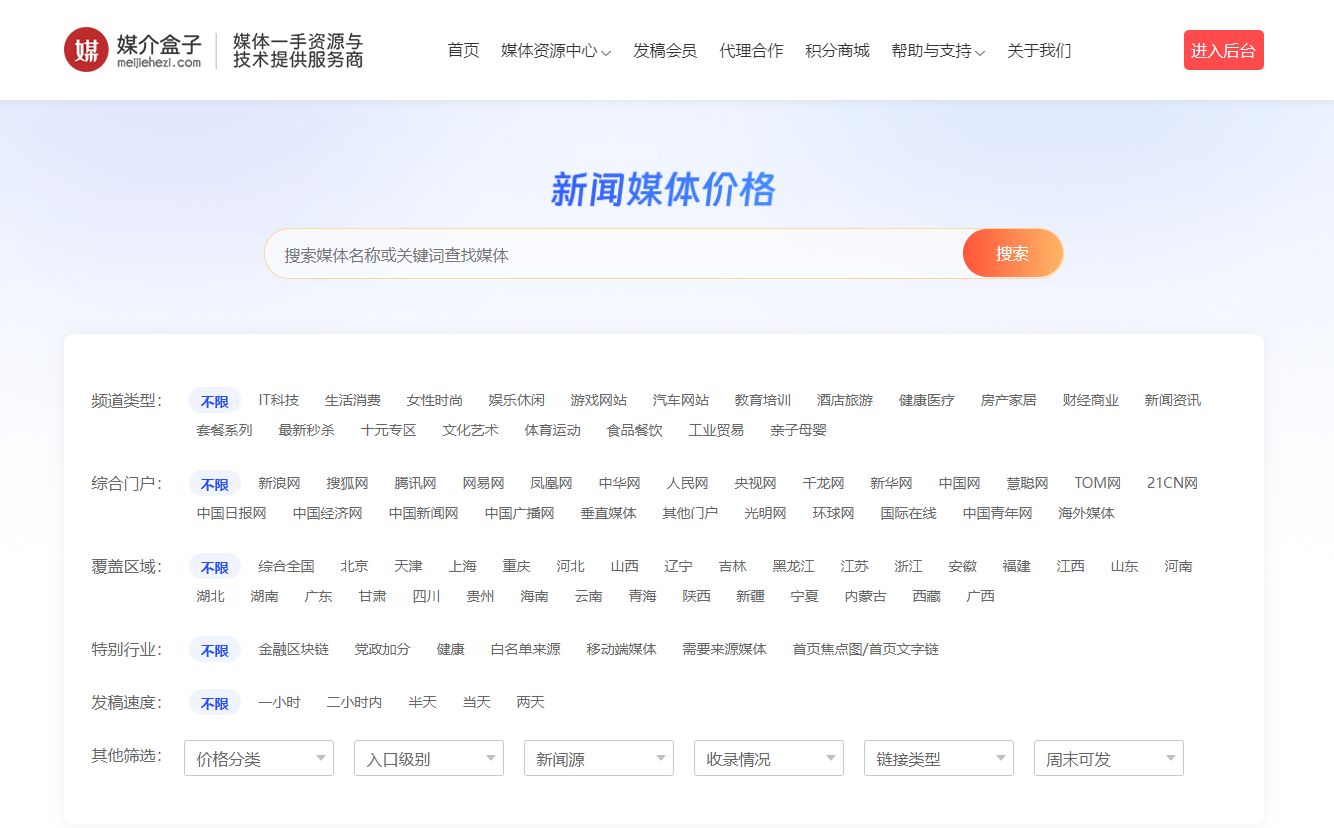Select 不限 in 发稿速度 row
This screenshot has height=828, width=1334.
click(x=215, y=703)
